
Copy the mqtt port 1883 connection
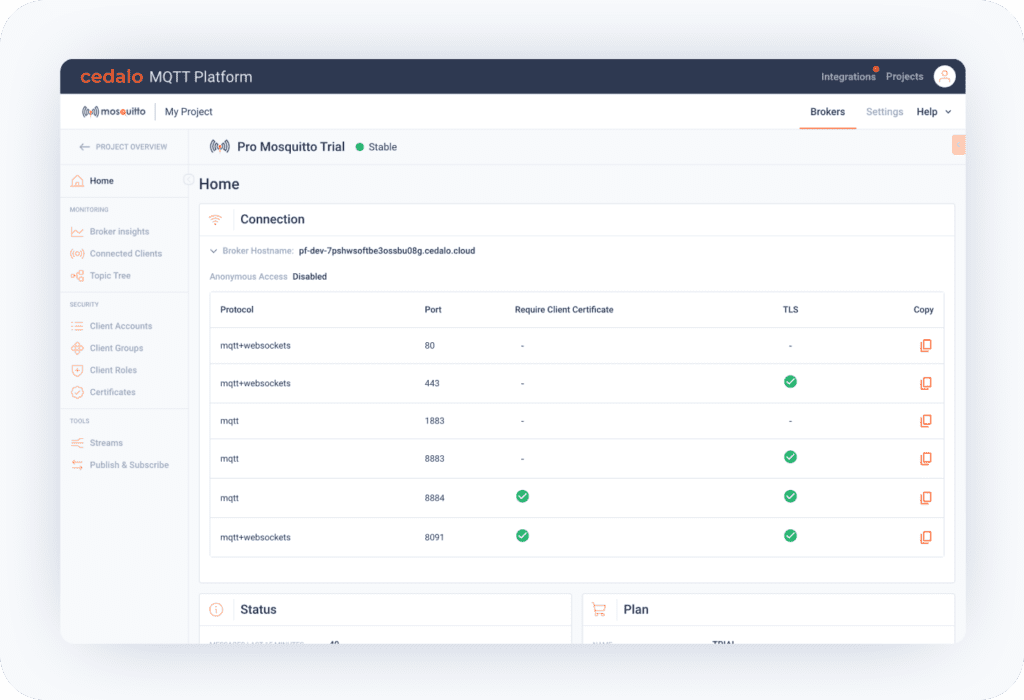click(925, 421)
